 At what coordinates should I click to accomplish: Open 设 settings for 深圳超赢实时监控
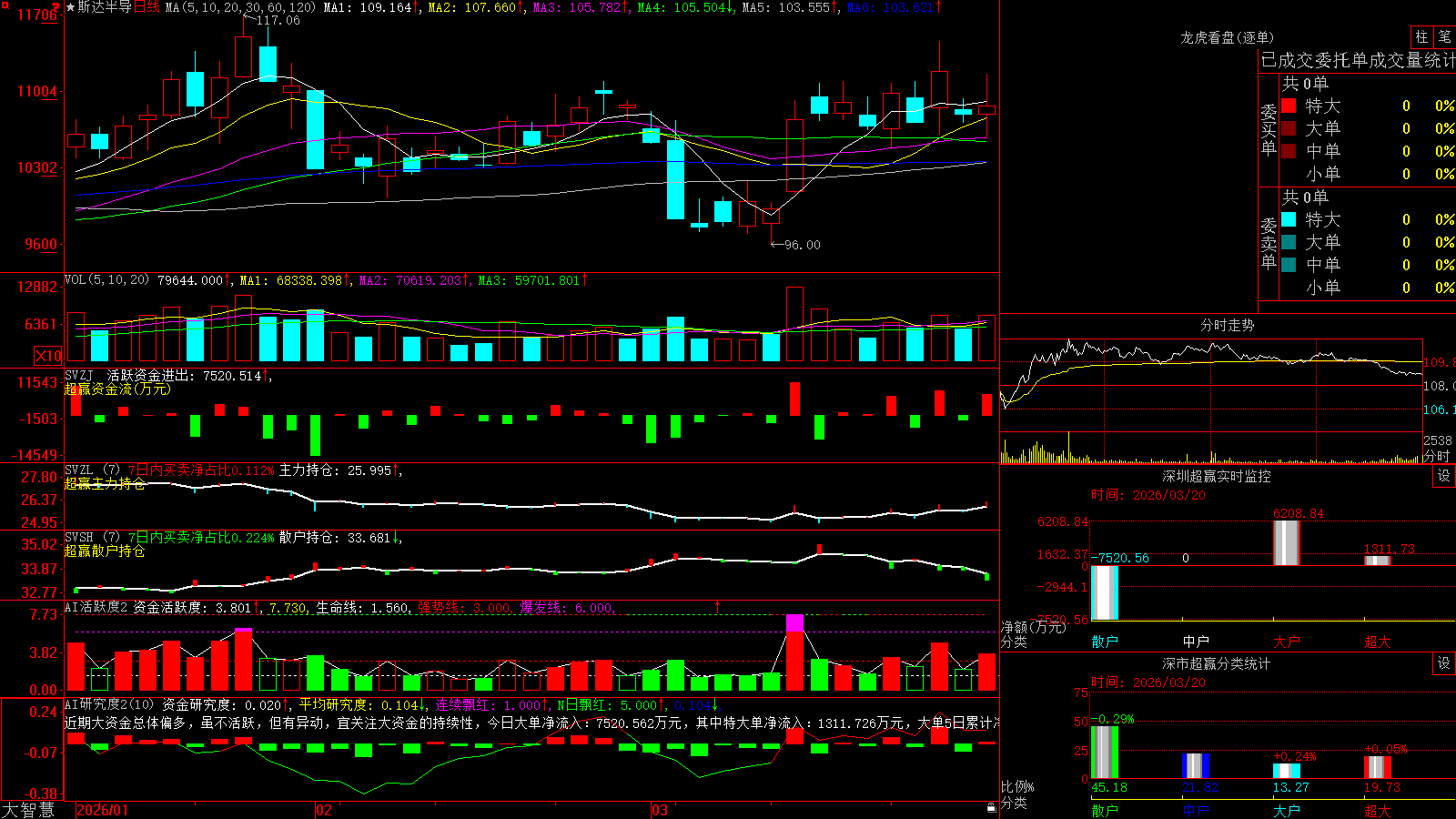tap(1444, 476)
